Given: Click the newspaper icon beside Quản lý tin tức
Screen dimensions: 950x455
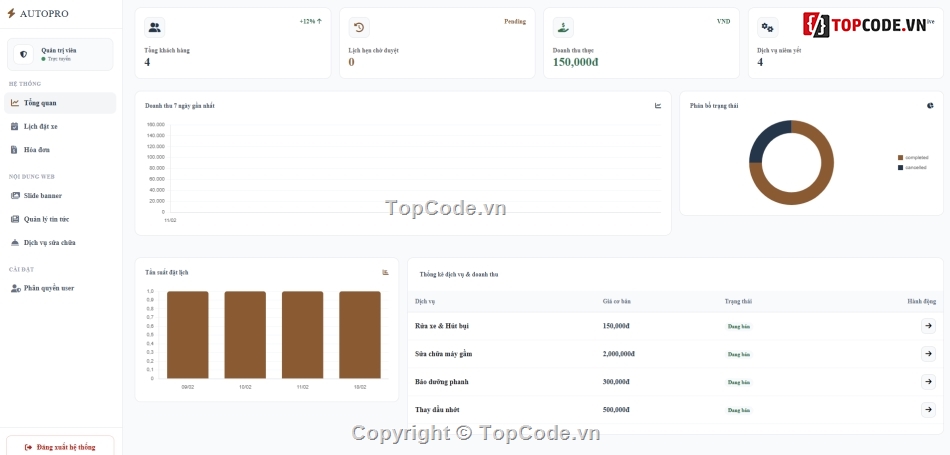Looking at the screenshot, I should coord(15,219).
